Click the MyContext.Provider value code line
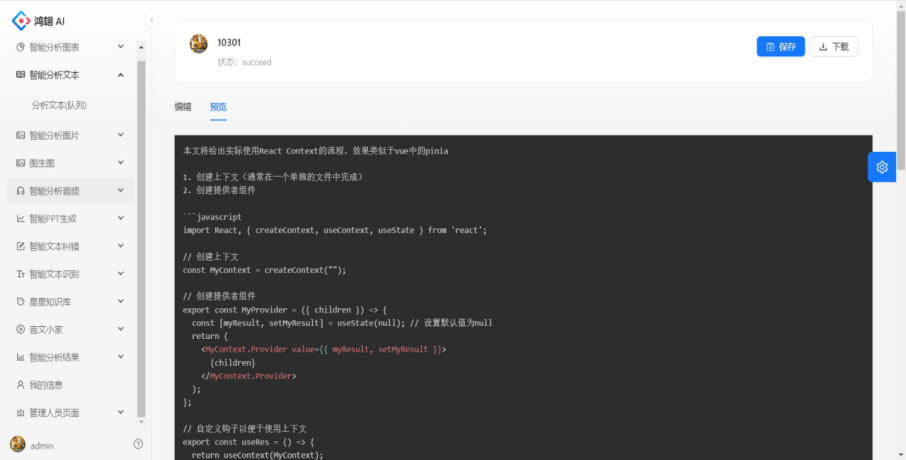The width and height of the screenshot is (906, 460). click(324, 349)
